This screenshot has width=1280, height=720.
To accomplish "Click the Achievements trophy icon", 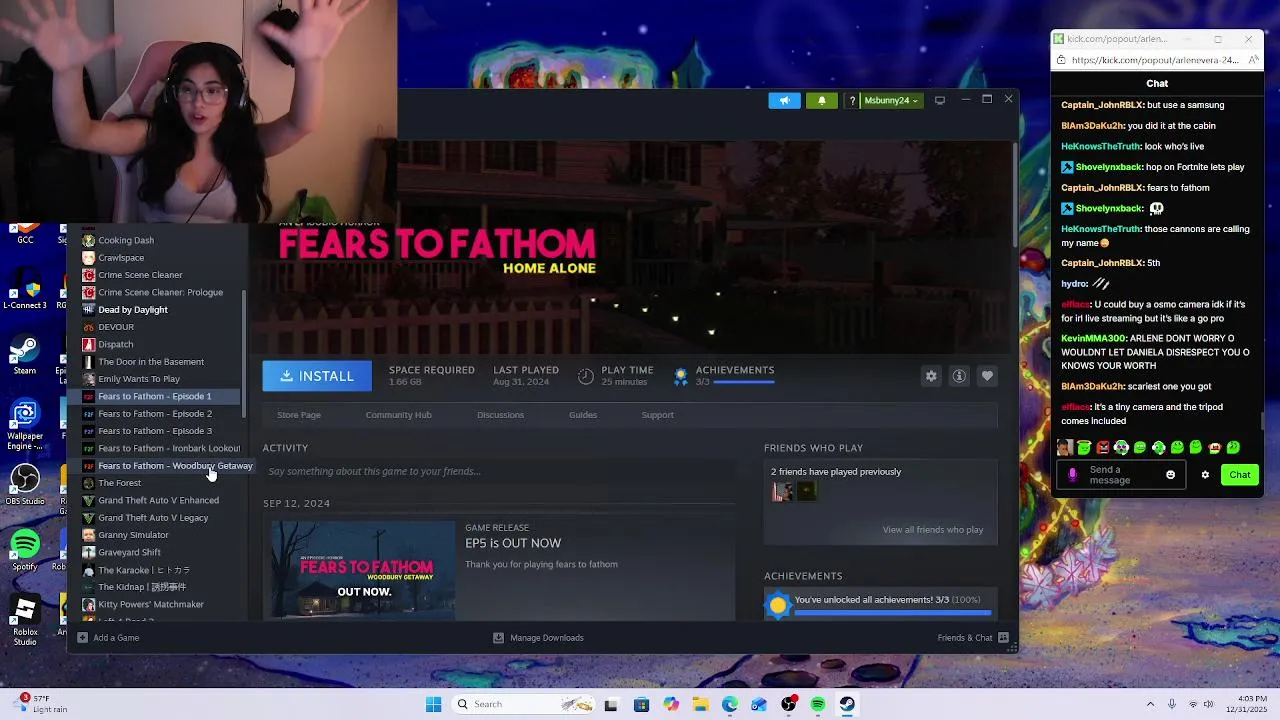I will coord(681,376).
